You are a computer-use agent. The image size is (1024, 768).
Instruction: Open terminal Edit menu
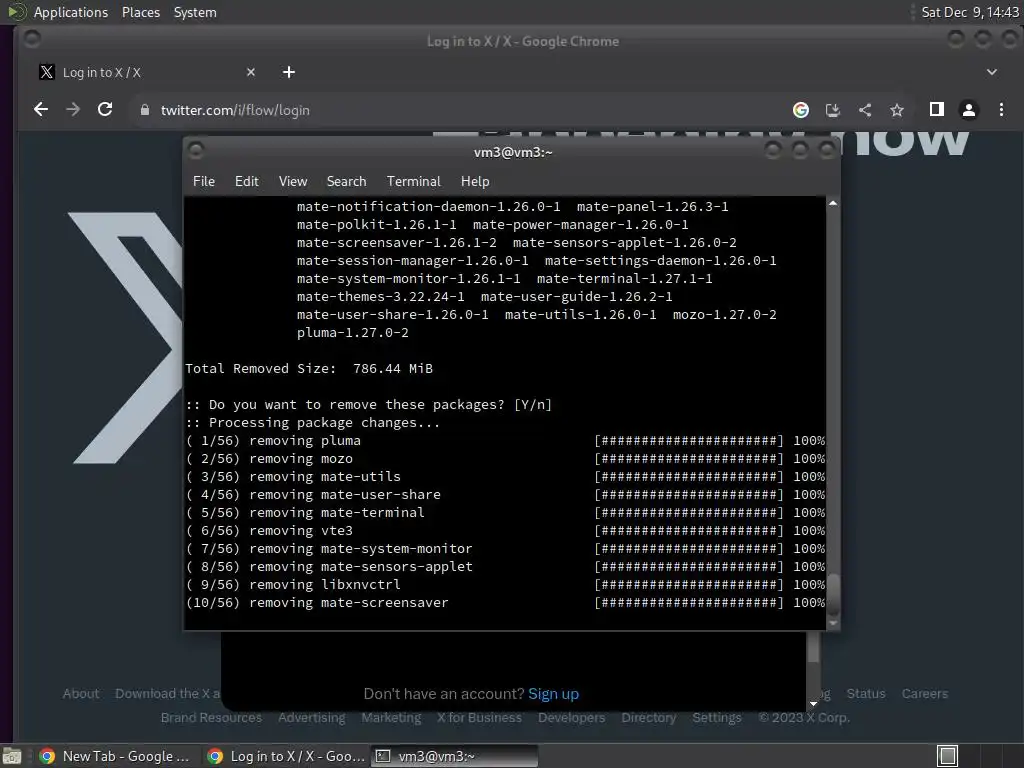click(x=246, y=182)
